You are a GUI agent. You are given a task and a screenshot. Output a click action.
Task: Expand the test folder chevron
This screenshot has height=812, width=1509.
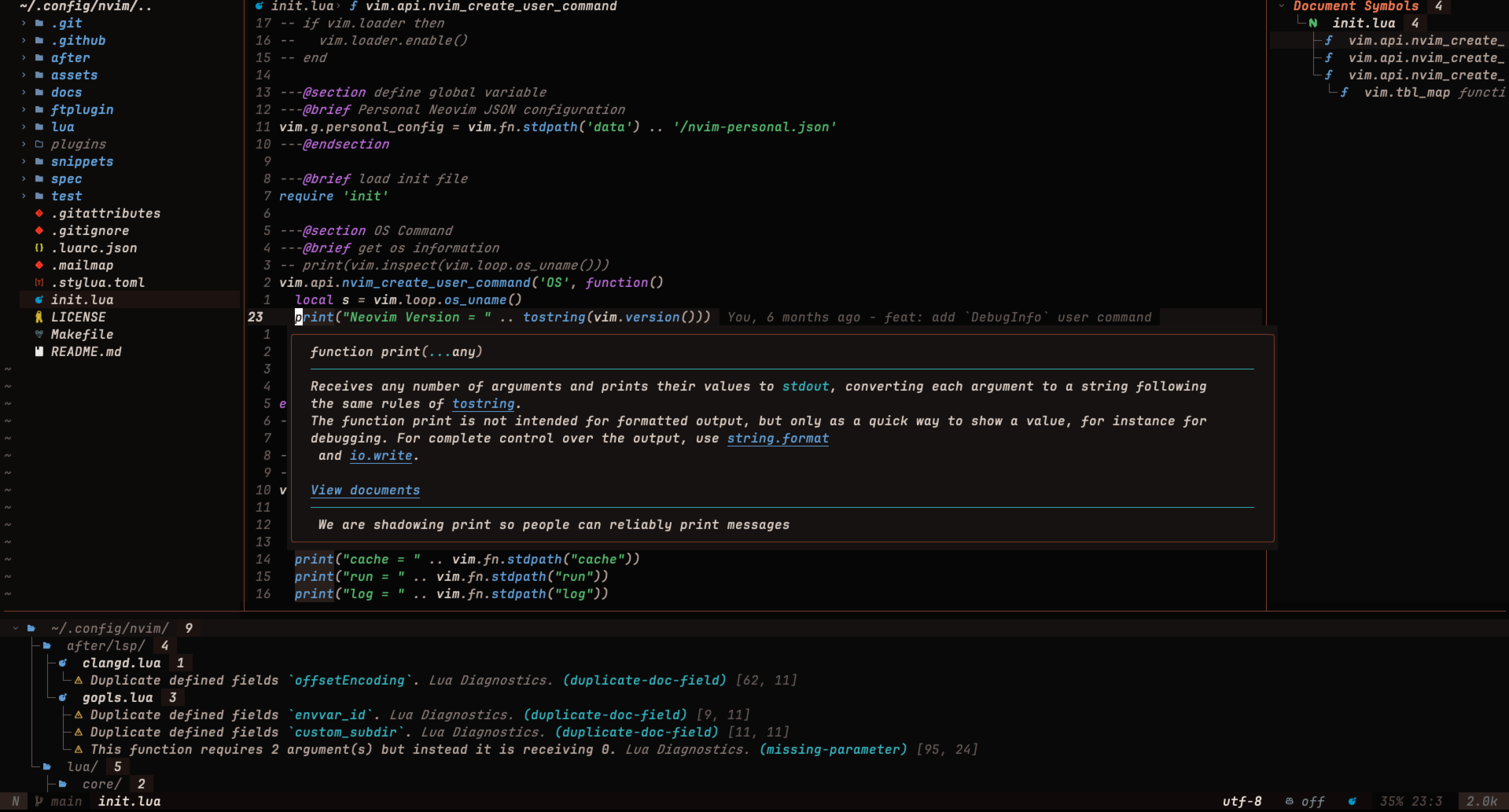24,197
